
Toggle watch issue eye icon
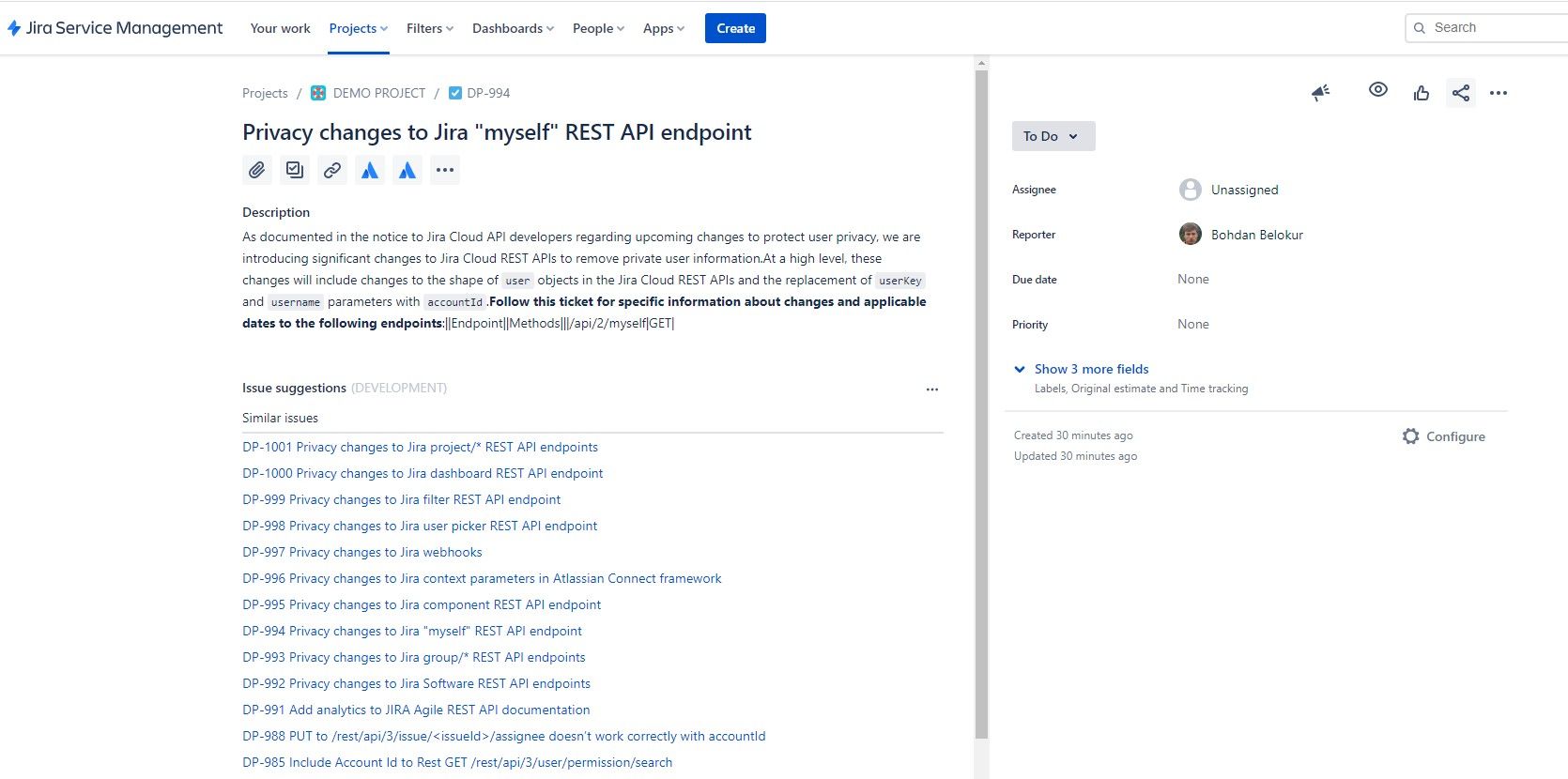tap(1378, 90)
